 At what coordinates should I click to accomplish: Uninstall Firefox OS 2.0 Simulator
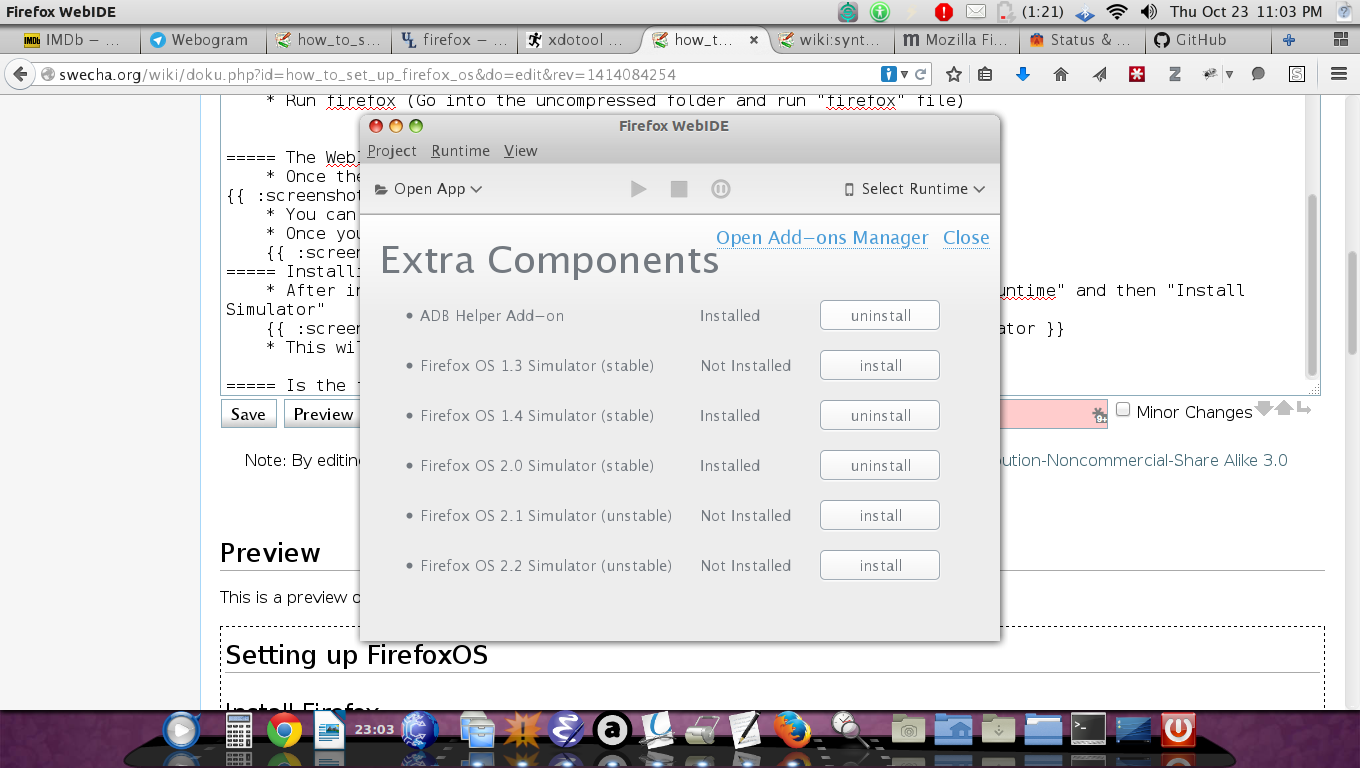(880, 465)
